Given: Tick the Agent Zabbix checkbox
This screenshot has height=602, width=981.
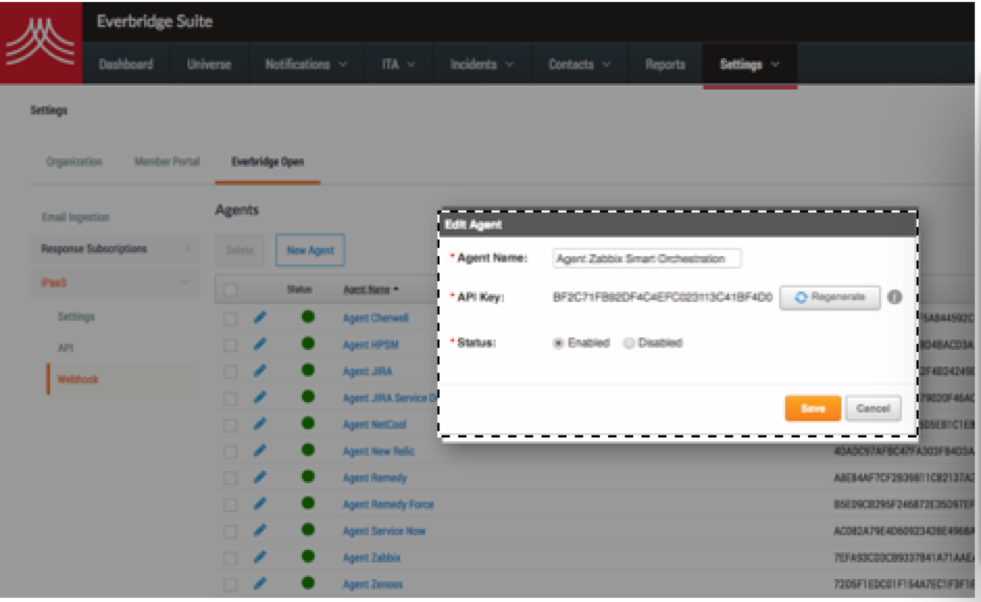Looking at the screenshot, I should 230,558.
